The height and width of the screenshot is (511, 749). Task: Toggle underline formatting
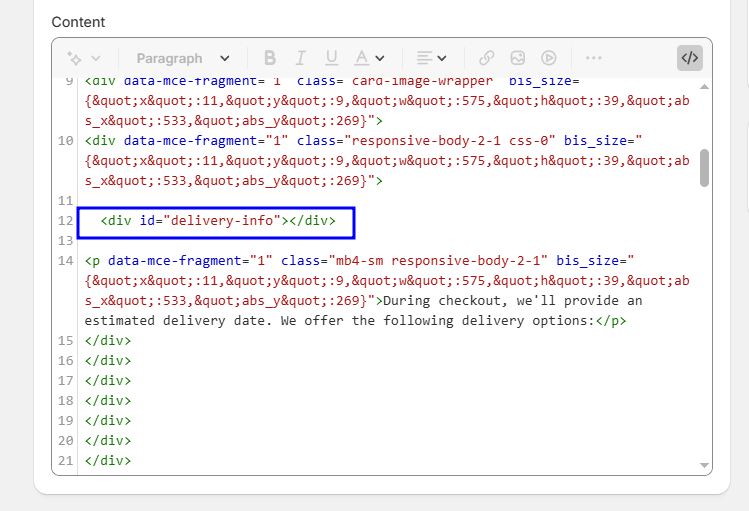point(332,58)
